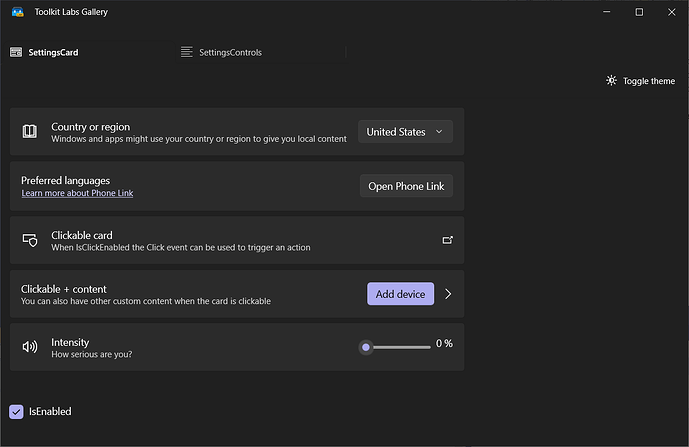Click the Toggle theme button

click(640, 81)
